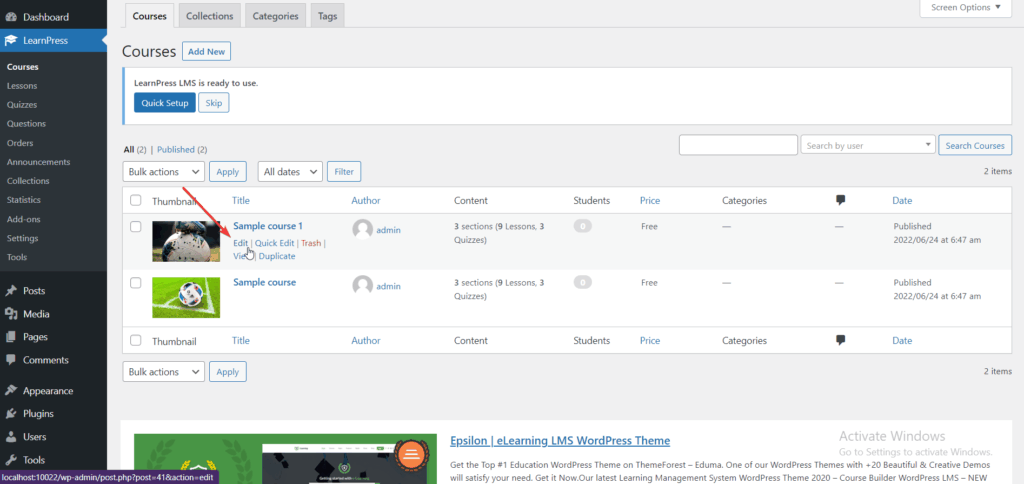Click the comments bubble icon in table header
The image size is (1024, 484).
(x=840, y=201)
